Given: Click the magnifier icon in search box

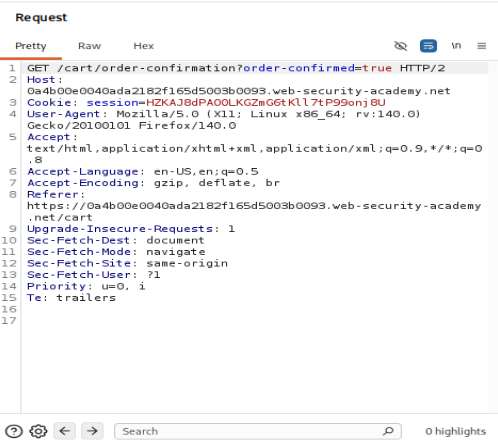Looking at the screenshot, I should 388,431.
